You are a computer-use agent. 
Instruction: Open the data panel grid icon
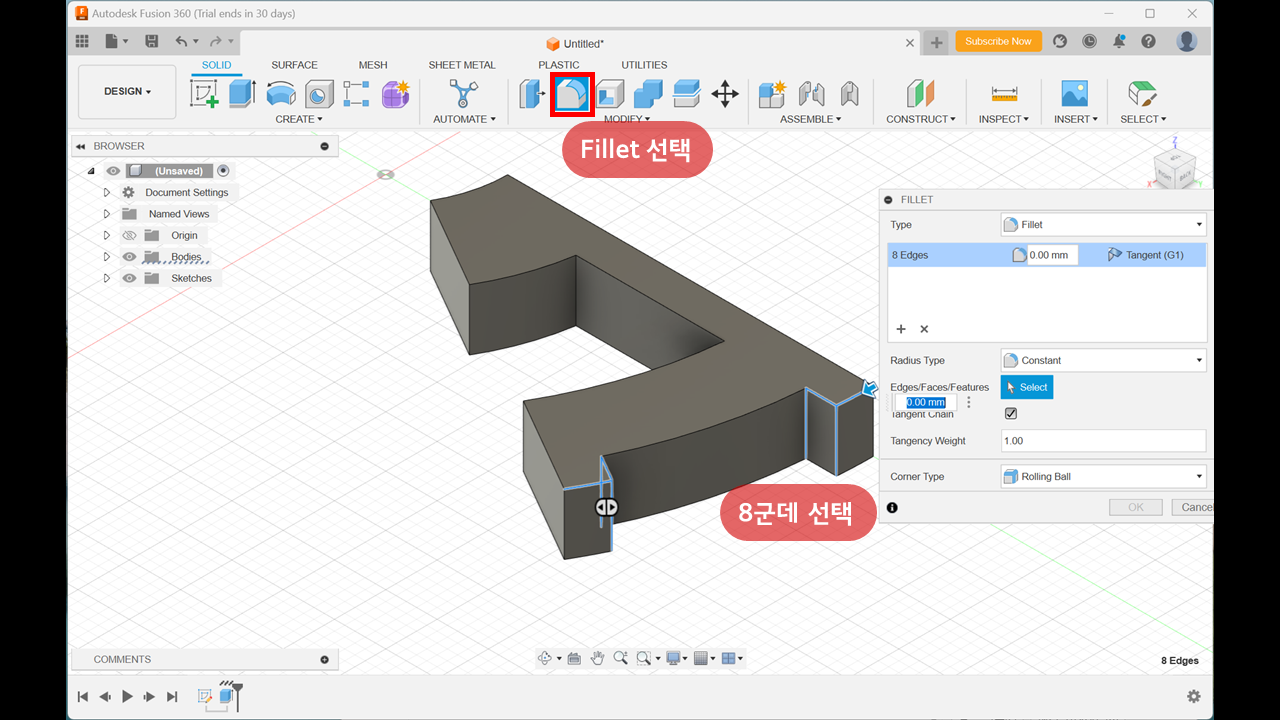[82, 41]
